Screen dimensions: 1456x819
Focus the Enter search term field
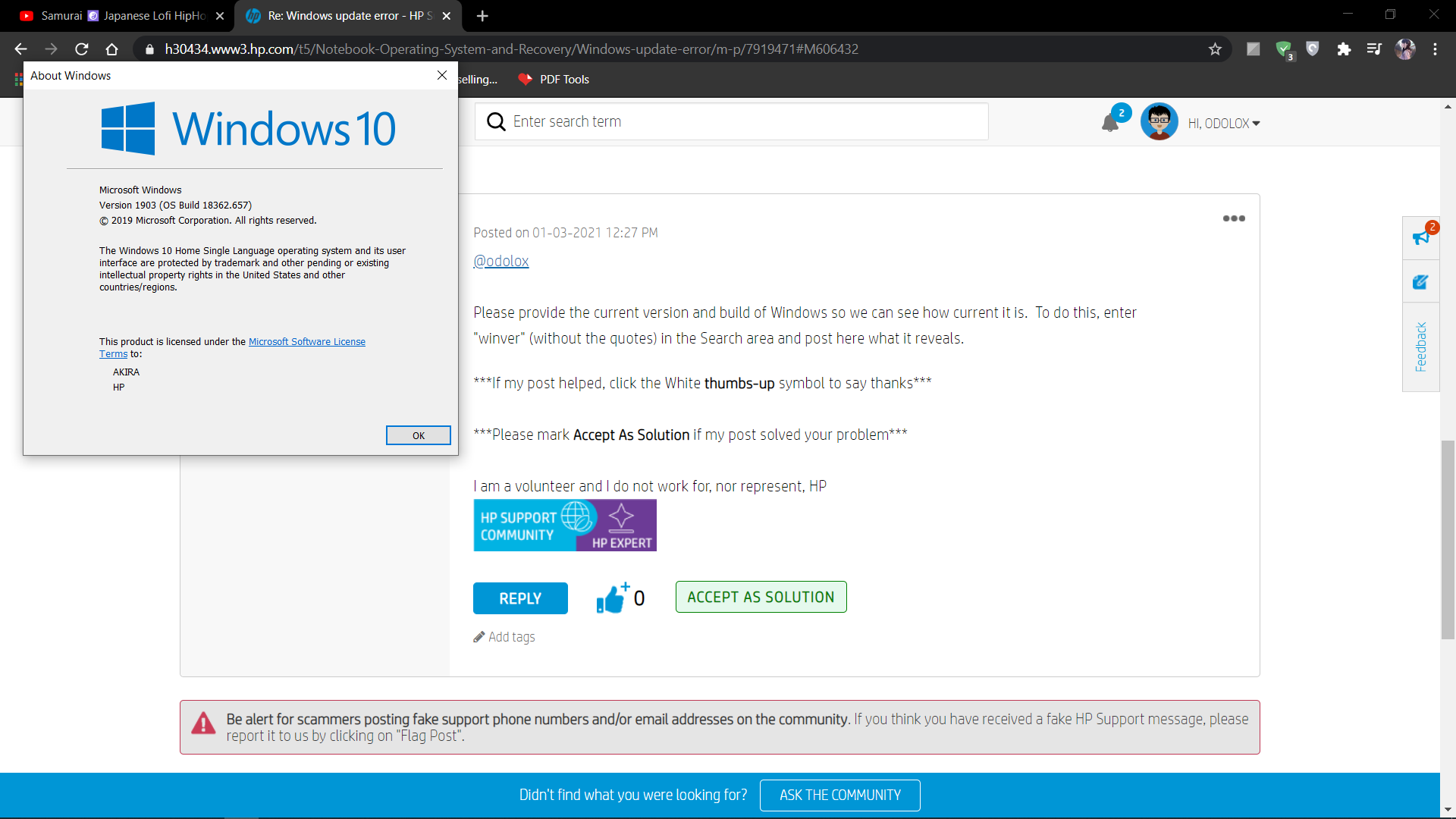point(732,121)
